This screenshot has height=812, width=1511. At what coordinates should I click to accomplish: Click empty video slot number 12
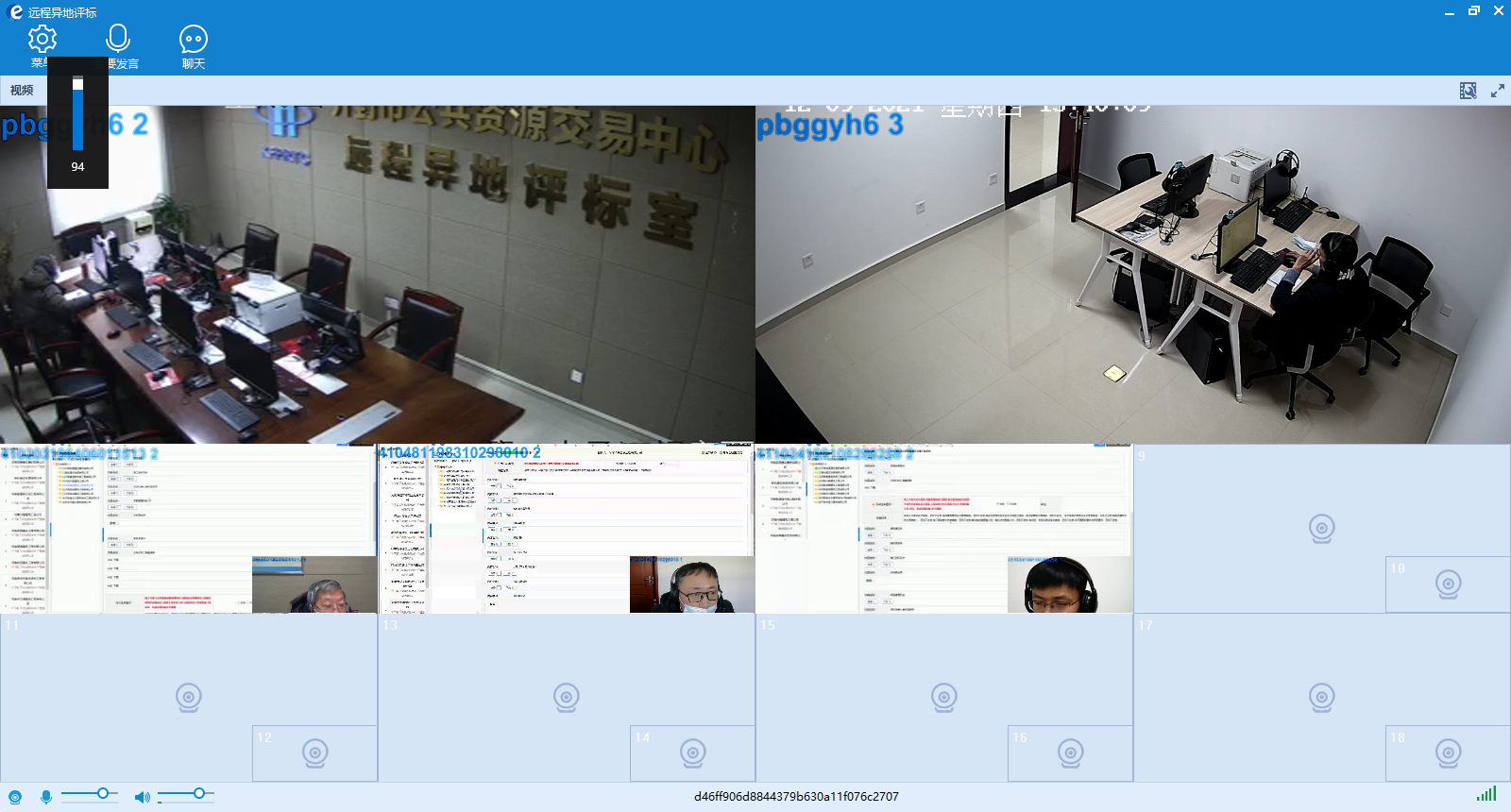(x=314, y=753)
